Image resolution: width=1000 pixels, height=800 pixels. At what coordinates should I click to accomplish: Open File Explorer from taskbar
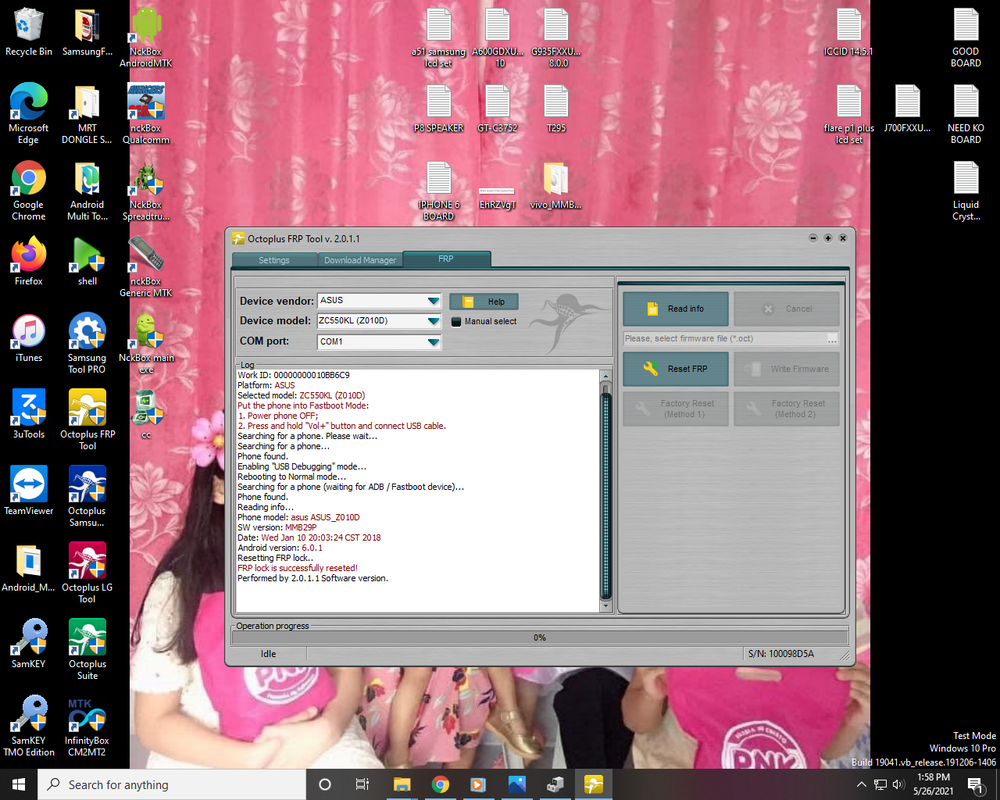402,785
